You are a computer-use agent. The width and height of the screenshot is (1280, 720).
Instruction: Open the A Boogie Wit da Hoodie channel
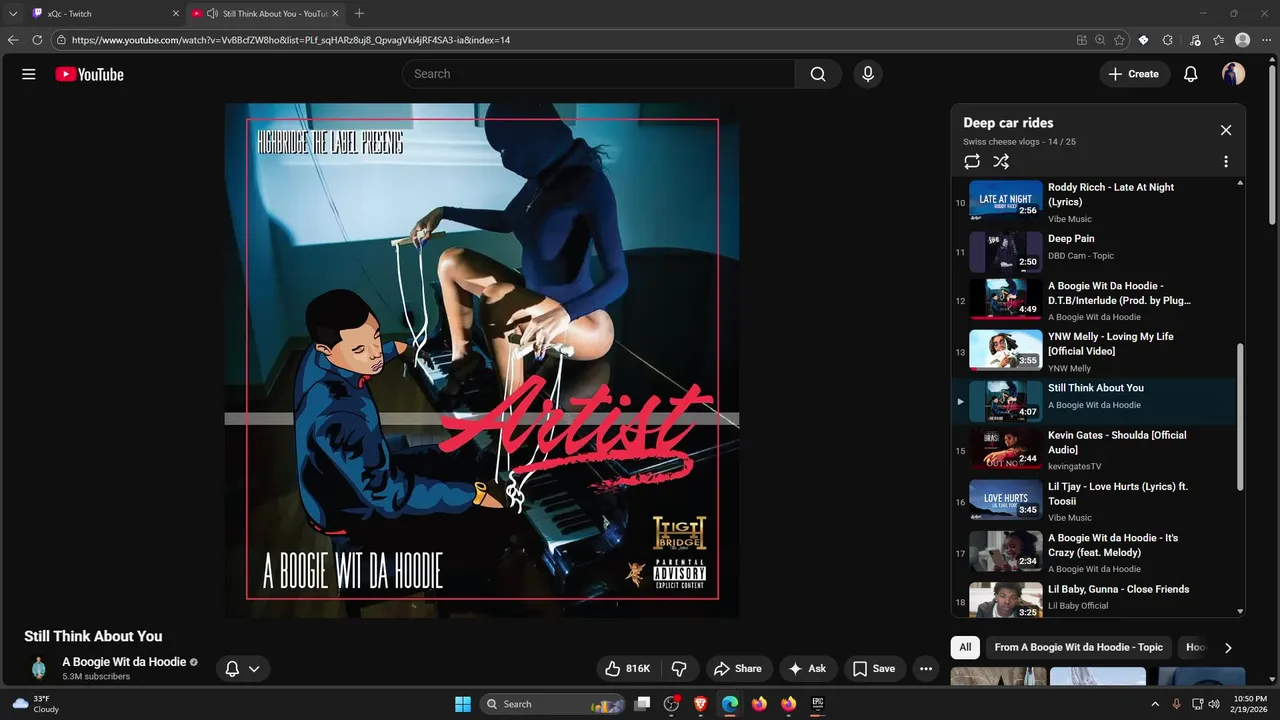click(x=124, y=662)
